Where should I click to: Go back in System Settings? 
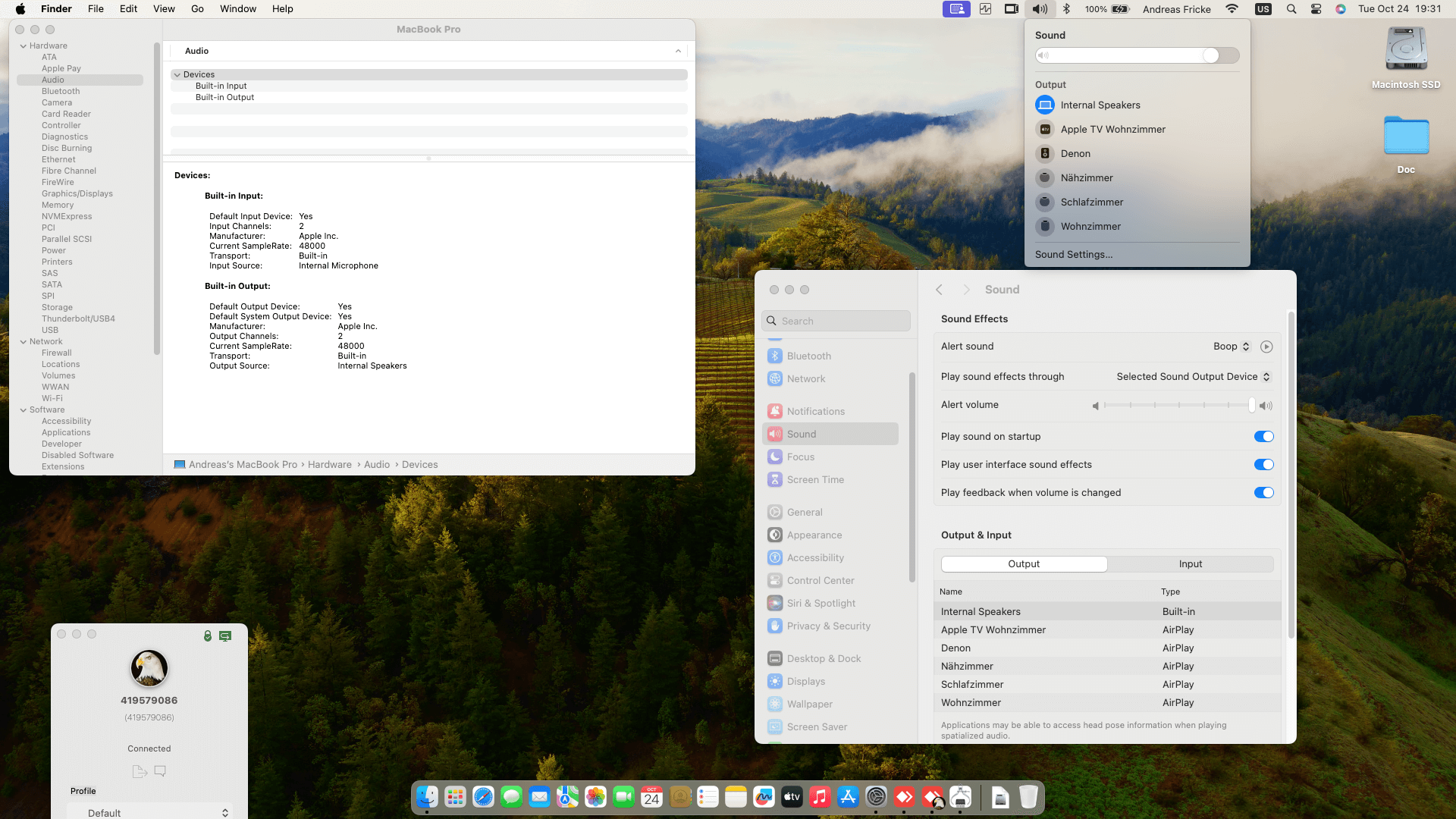pos(939,290)
